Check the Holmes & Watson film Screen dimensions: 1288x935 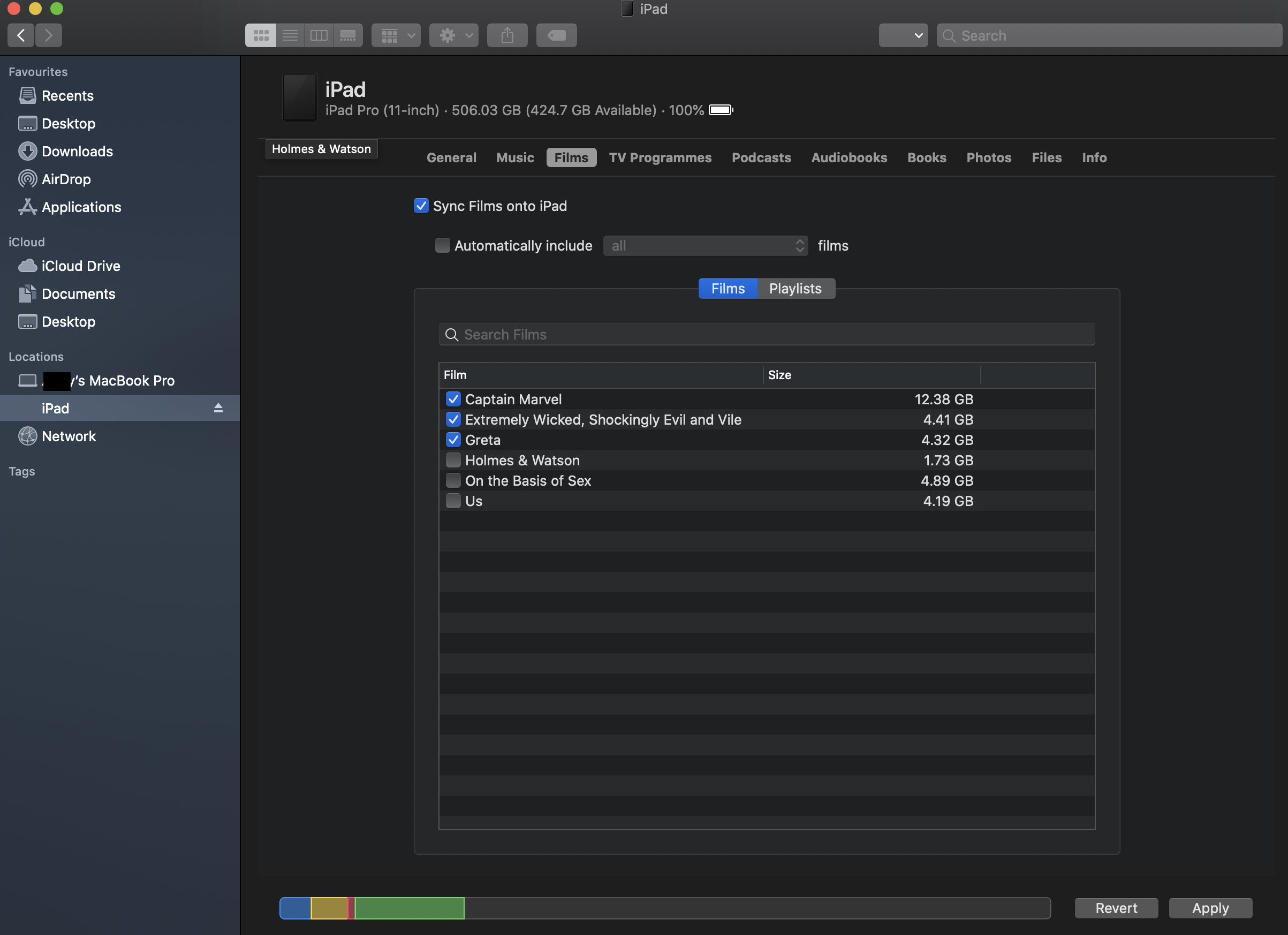(453, 460)
